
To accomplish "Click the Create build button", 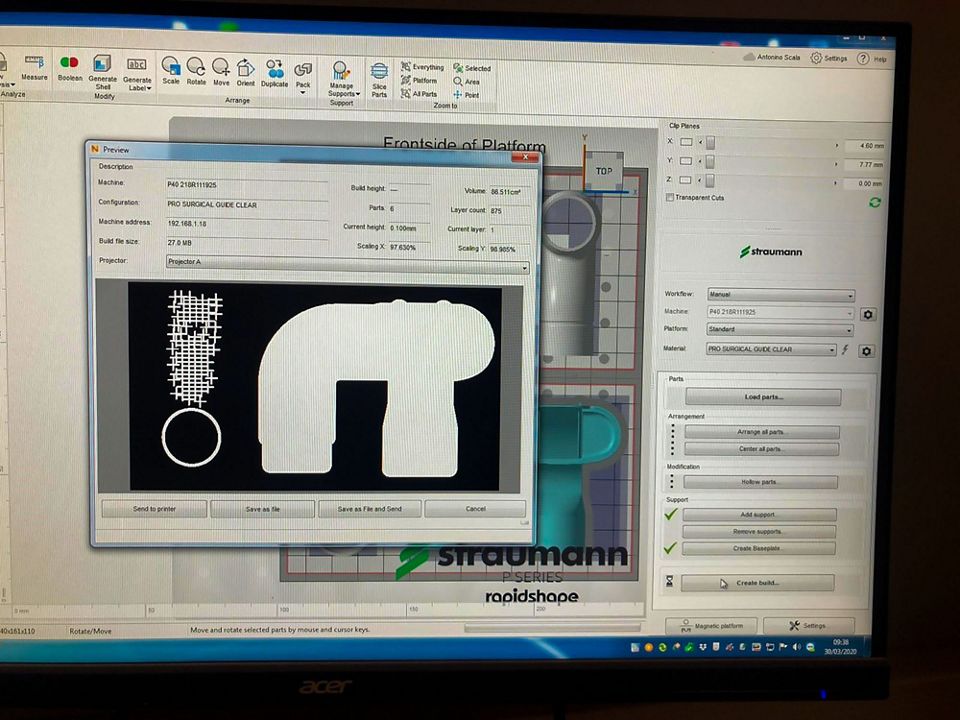I will click(757, 583).
